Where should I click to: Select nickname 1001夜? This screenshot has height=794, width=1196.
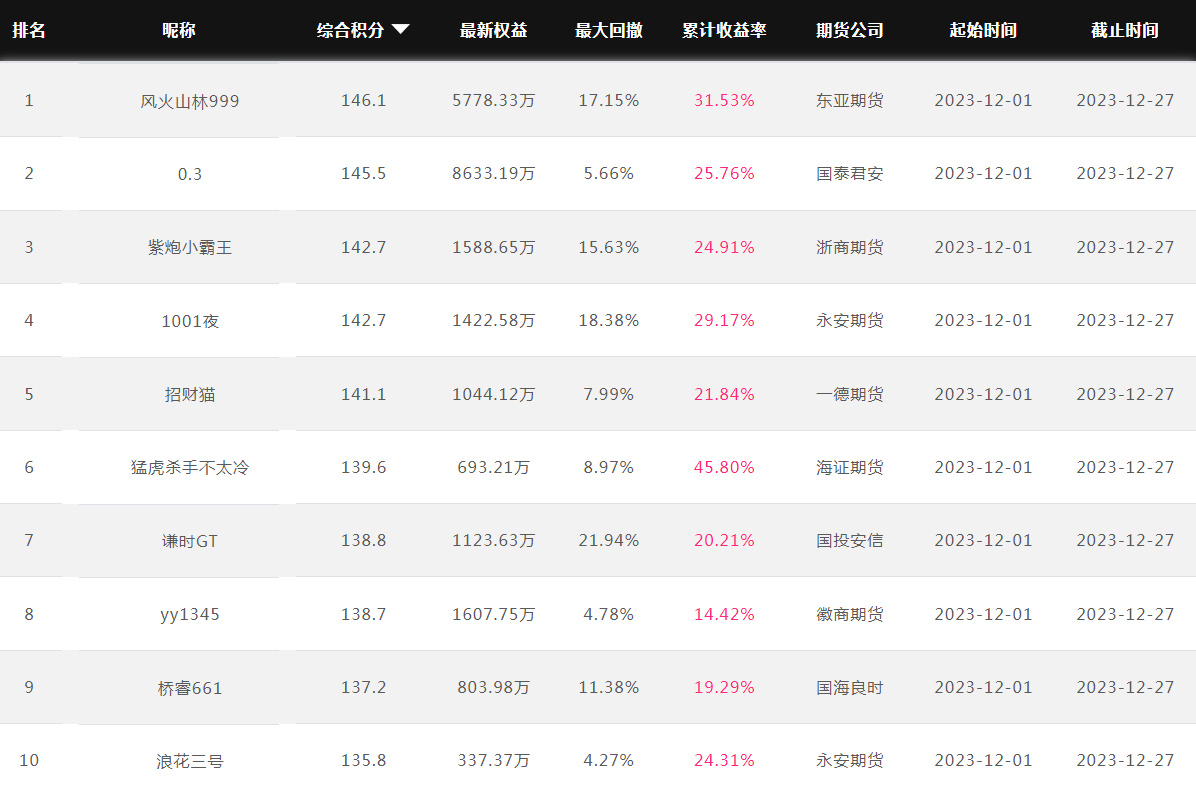pyautogui.click(x=190, y=321)
